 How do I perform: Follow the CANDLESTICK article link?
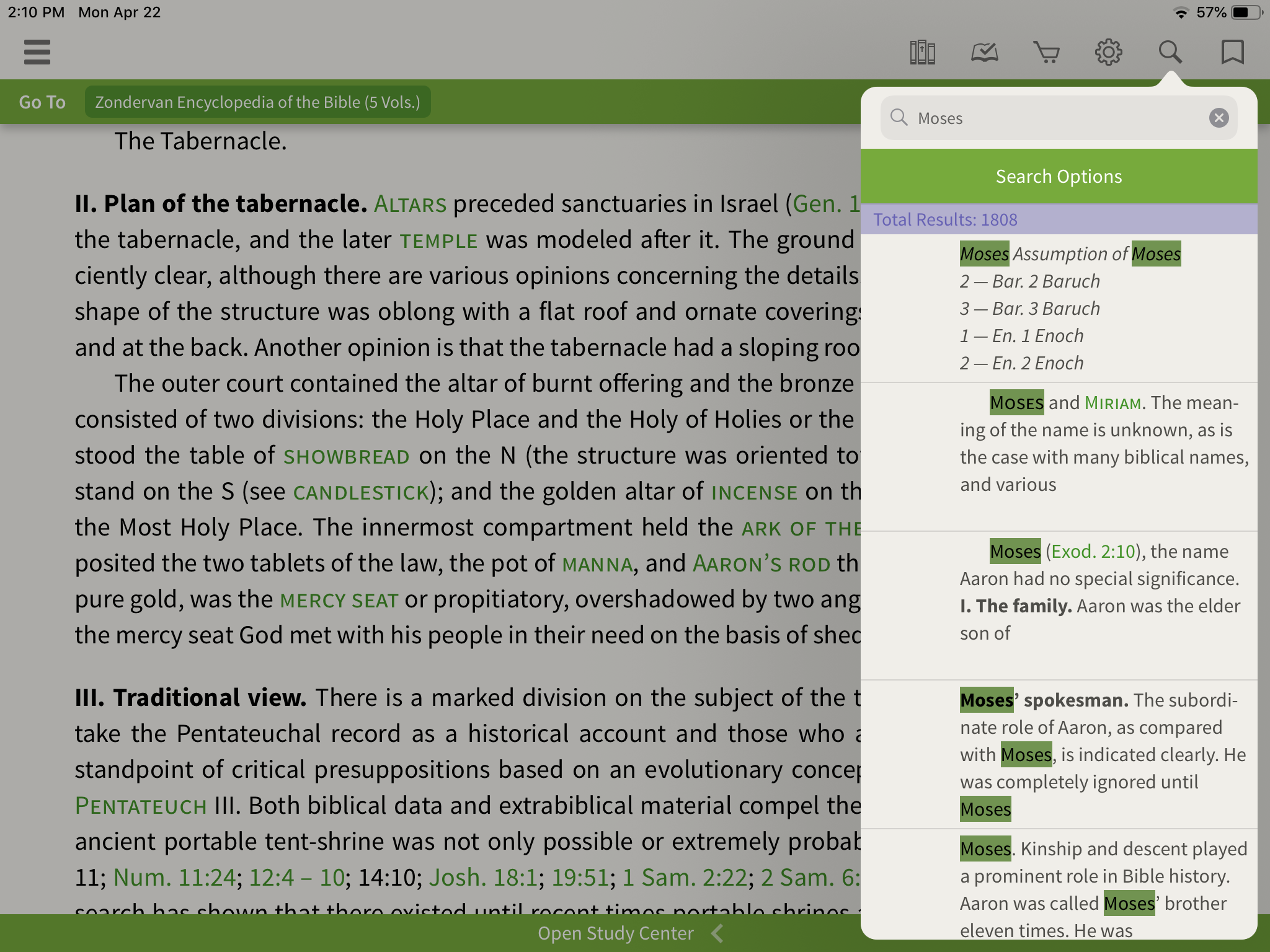pos(361,493)
